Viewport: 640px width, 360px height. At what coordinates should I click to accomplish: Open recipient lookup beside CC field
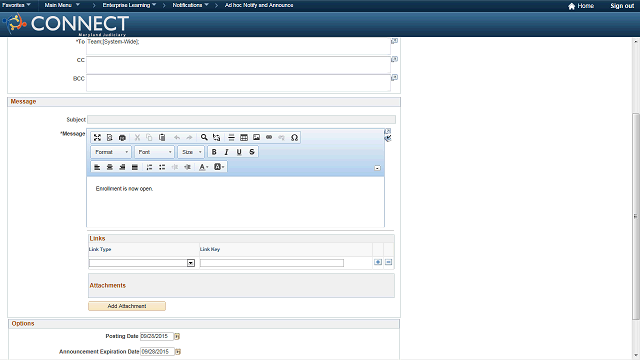click(x=394, y=59)
